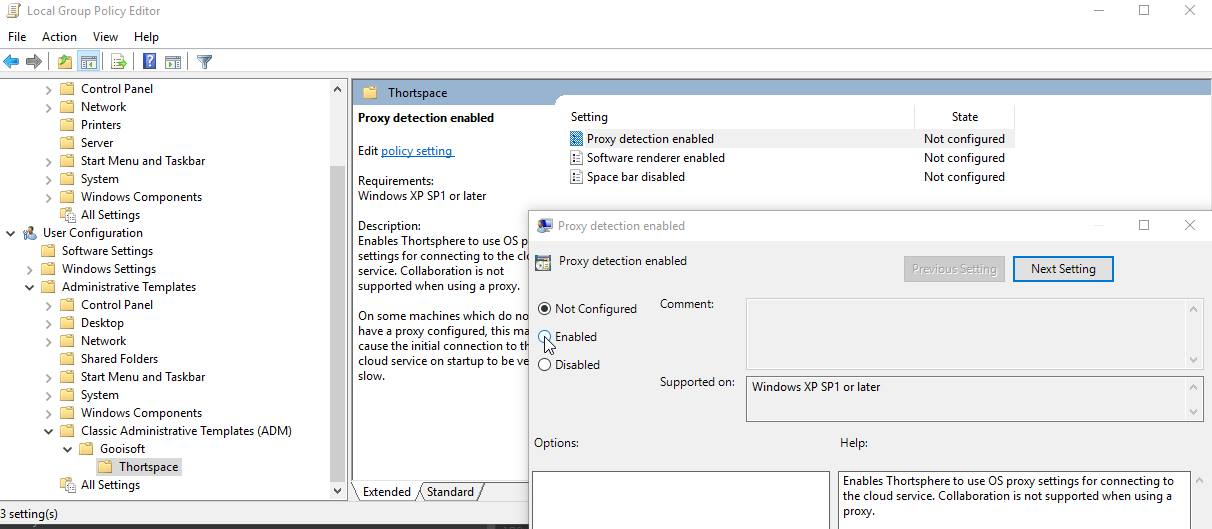This screenshot has height=529, width=1212.
Task: Click the Up one level folder icon
Action: [65, 62]
